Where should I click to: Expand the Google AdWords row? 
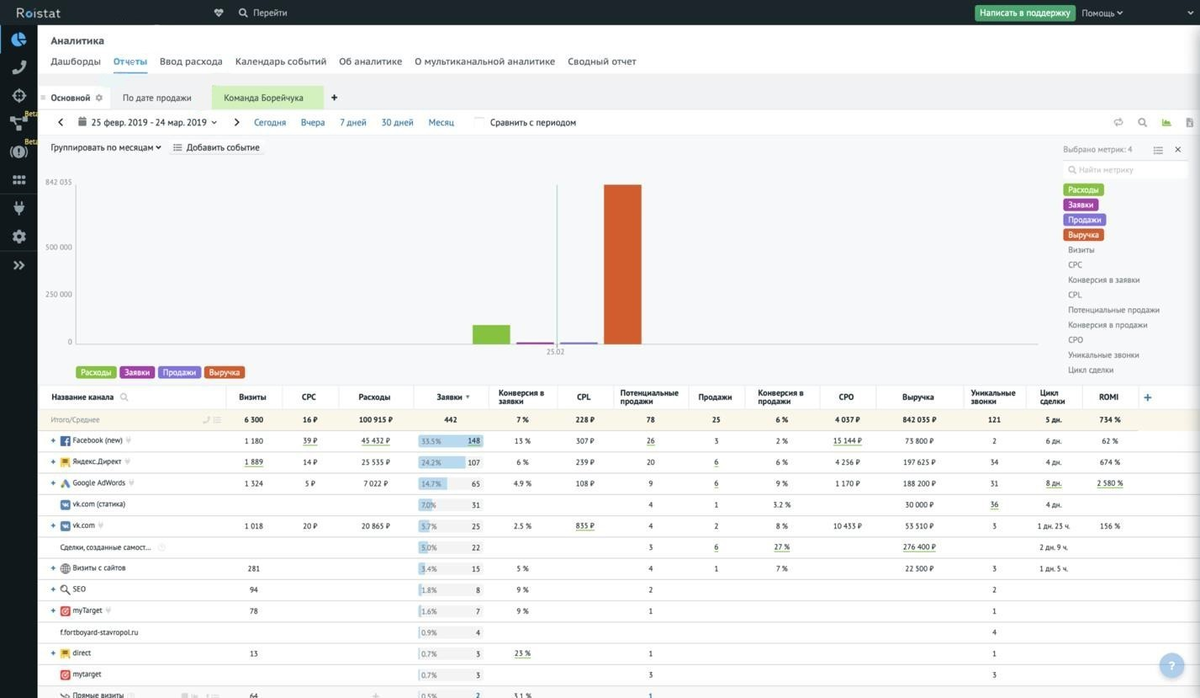coord(53,483)
